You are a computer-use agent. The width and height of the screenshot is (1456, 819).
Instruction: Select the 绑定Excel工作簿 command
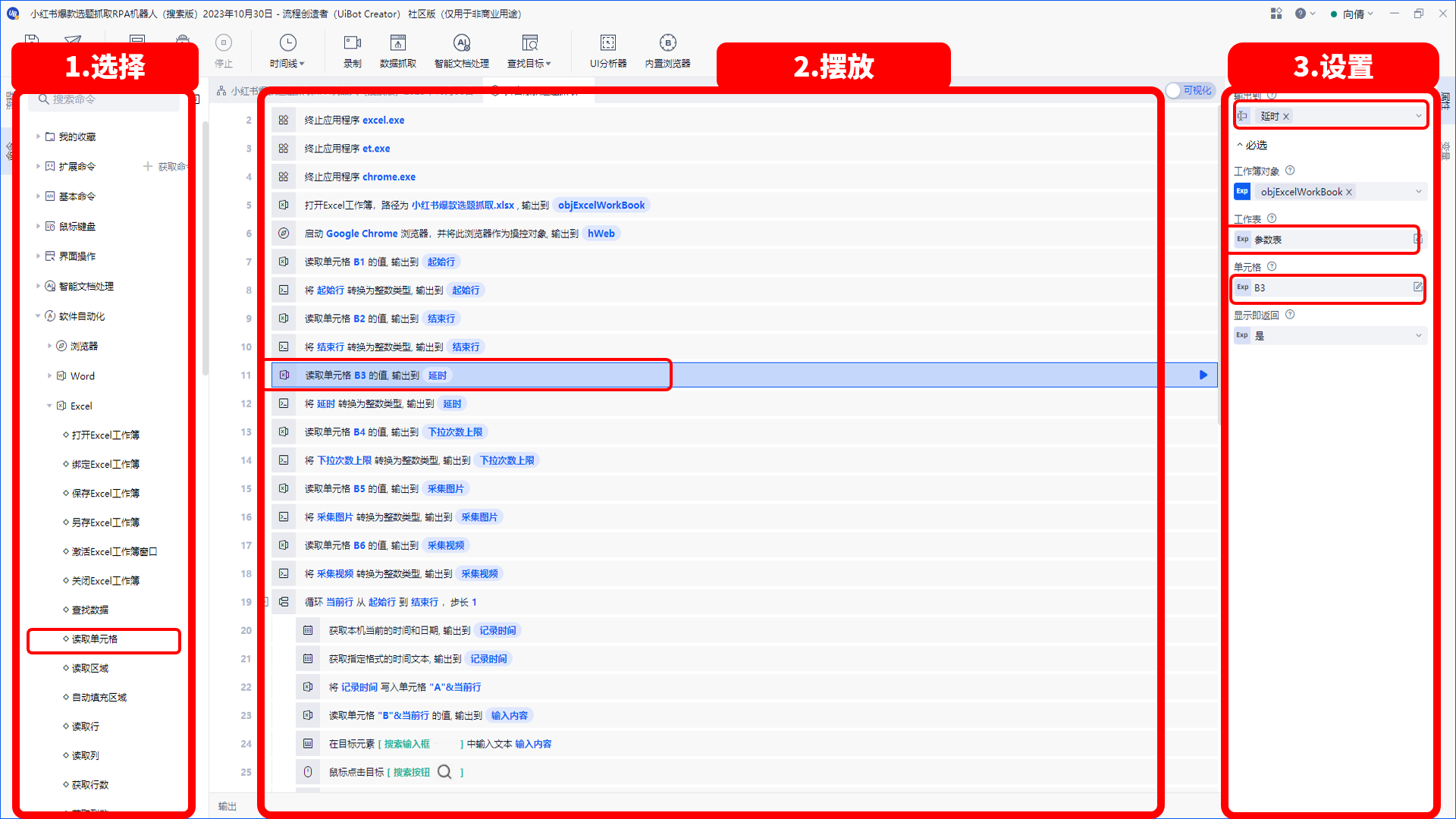105,464
